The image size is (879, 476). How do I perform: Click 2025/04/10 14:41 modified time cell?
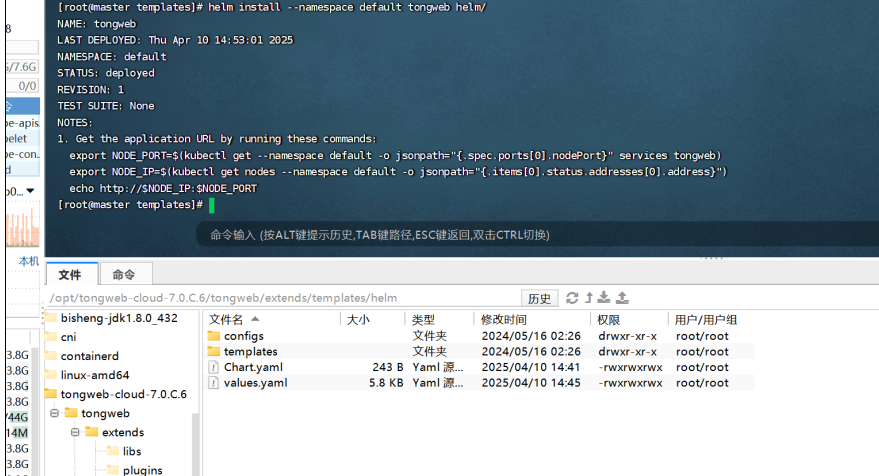(x=531, y=367)
